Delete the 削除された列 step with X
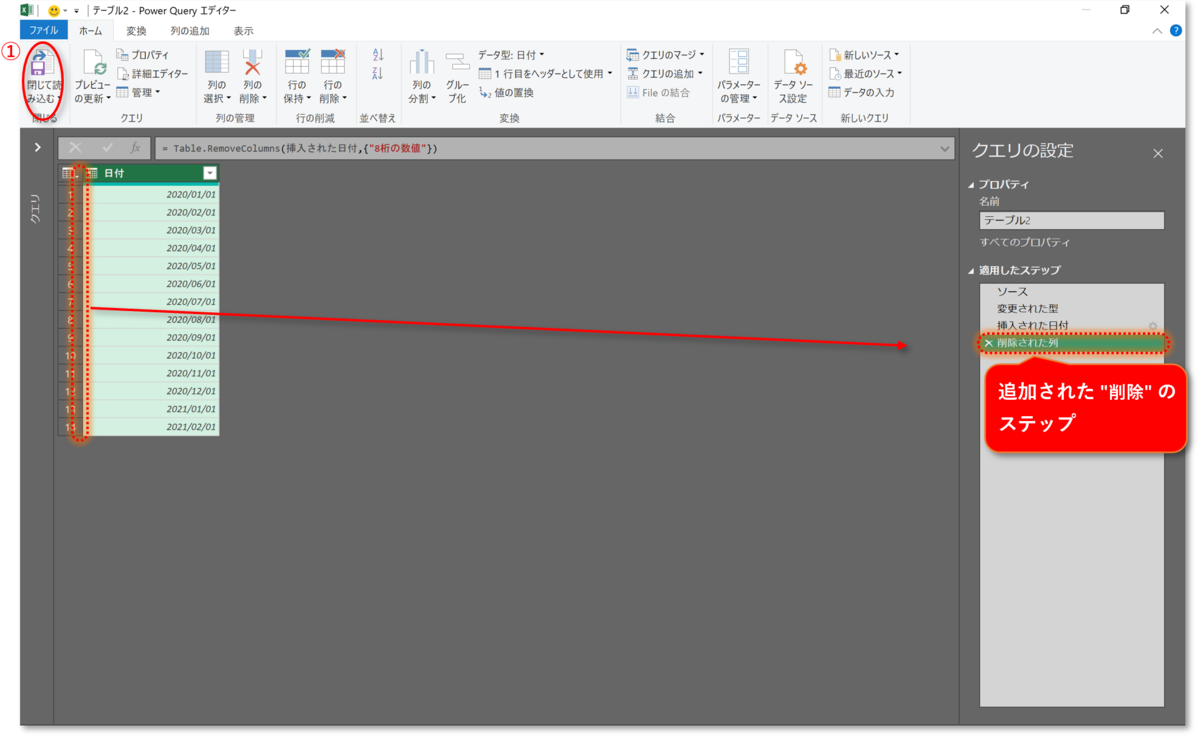 pyautogui.click(x=989, y=343)
